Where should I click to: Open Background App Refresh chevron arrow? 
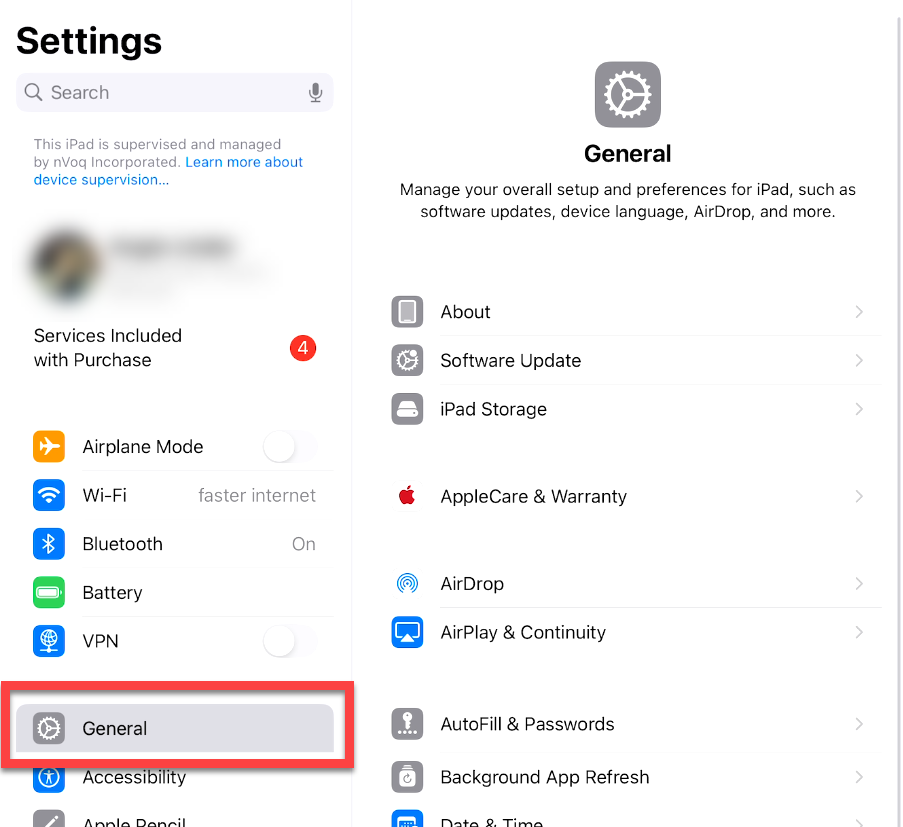click(x=858, y=777)
